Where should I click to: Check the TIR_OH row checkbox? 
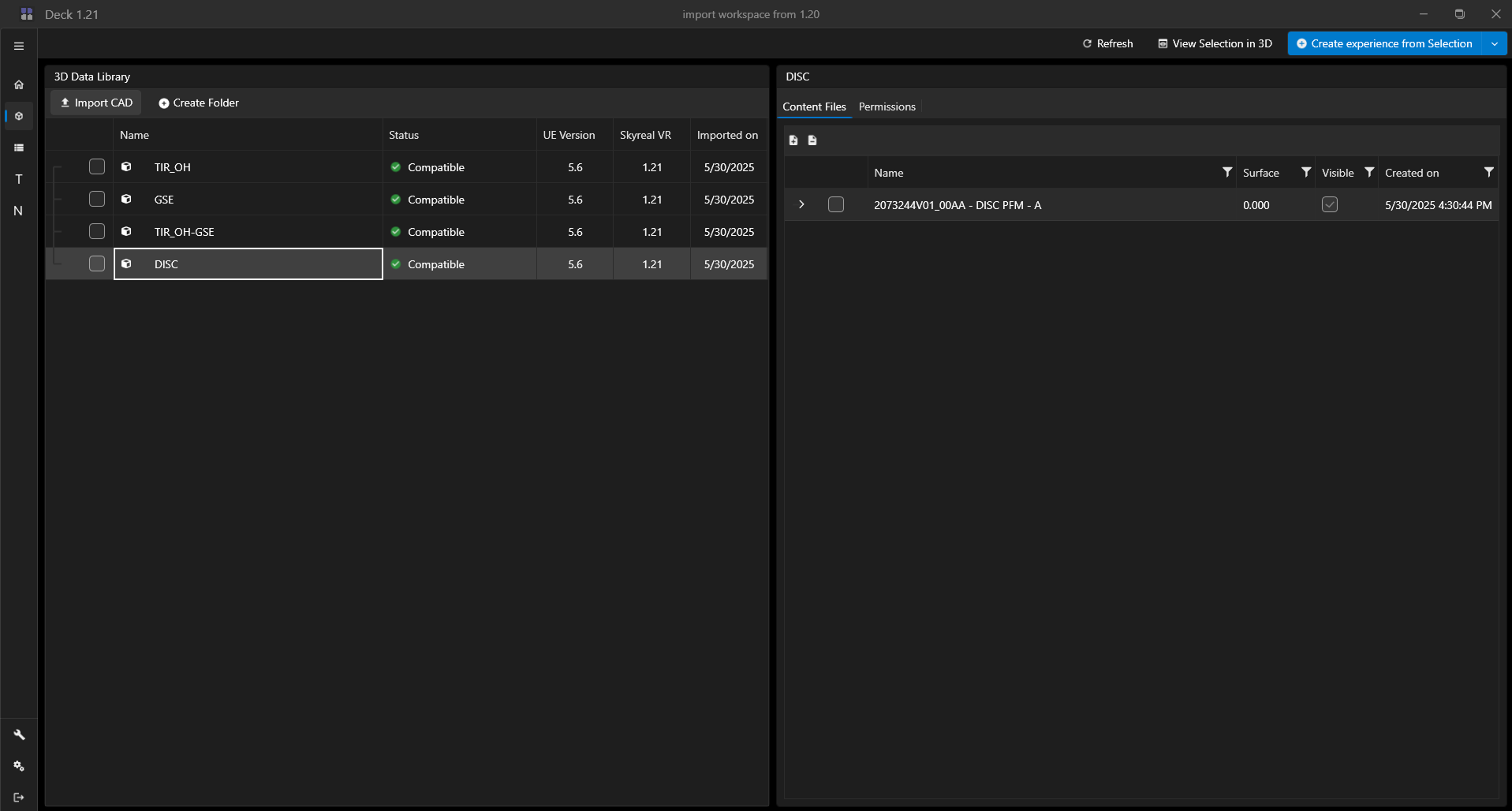97,166
